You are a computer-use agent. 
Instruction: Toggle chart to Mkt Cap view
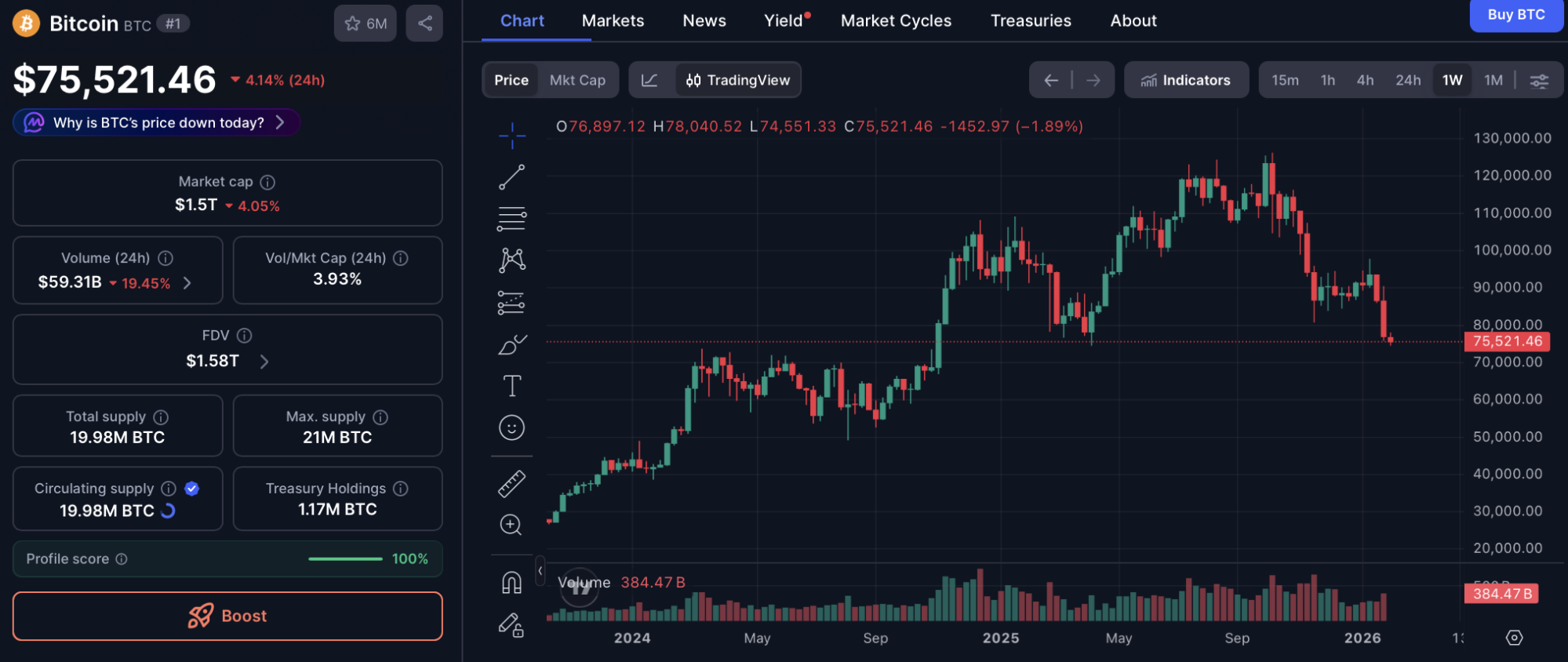[x=577, y=80]
